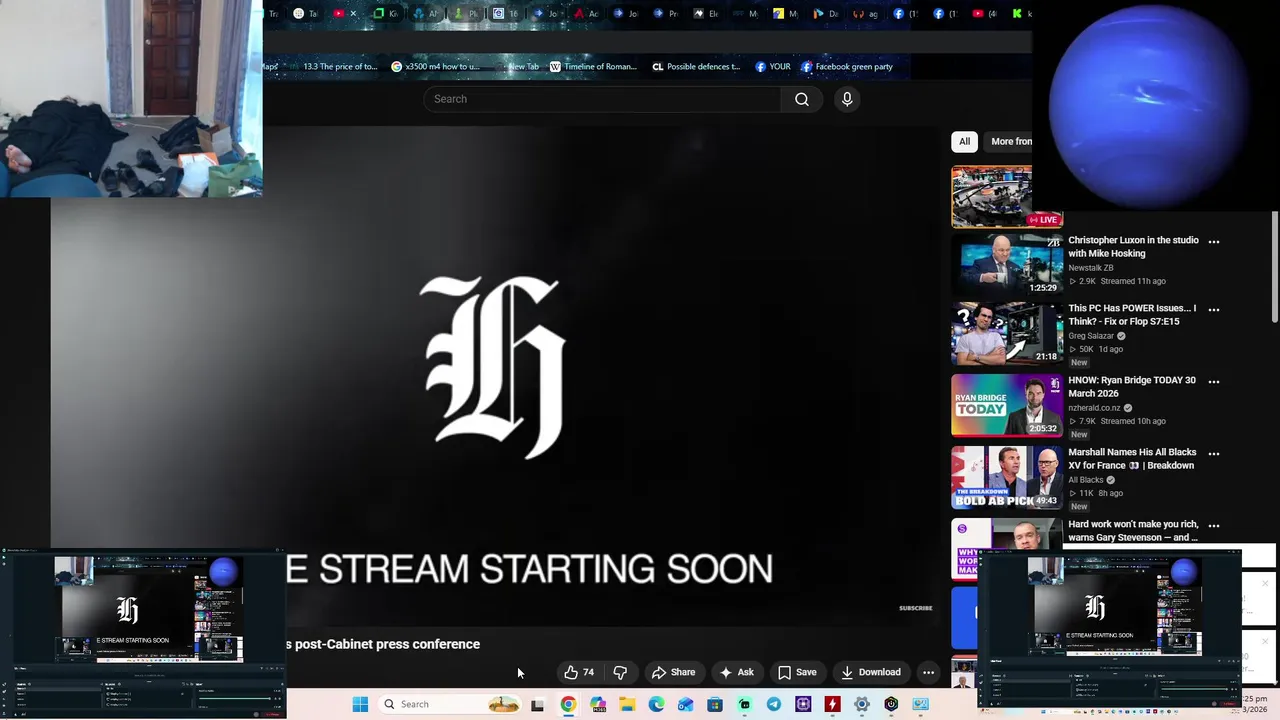
Task: Open HNOW: Ryan Bridge TODAY video title
Action: coord(1132,387)
